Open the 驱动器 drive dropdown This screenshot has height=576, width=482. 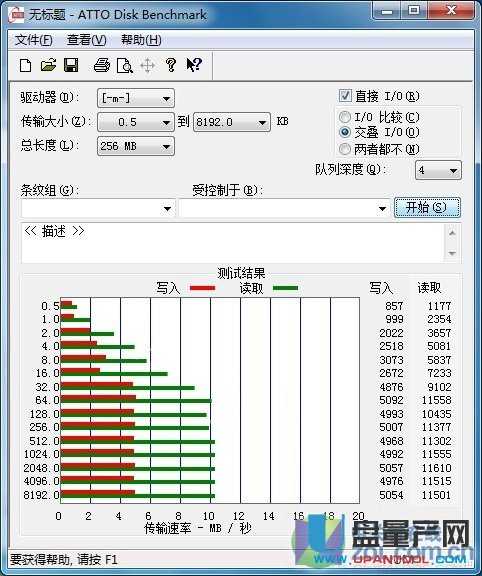pyautogui.click(x=136, y=98)
